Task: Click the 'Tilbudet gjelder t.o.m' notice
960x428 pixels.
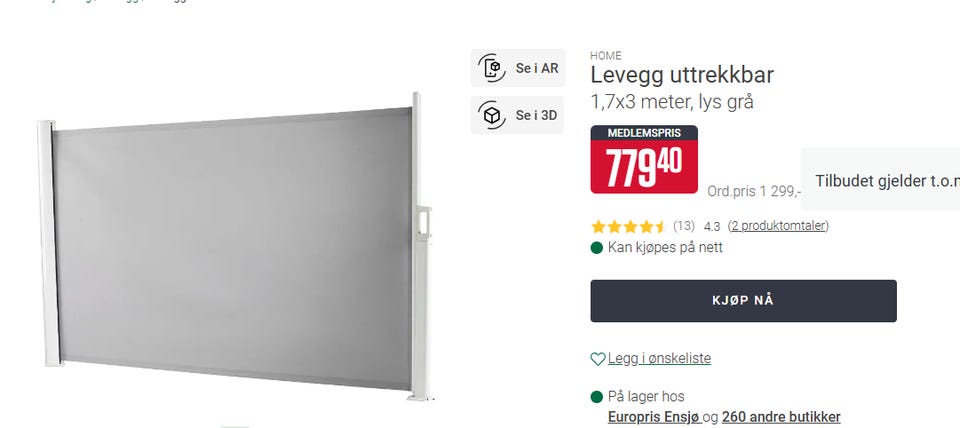Action: [x=887, y=181]
